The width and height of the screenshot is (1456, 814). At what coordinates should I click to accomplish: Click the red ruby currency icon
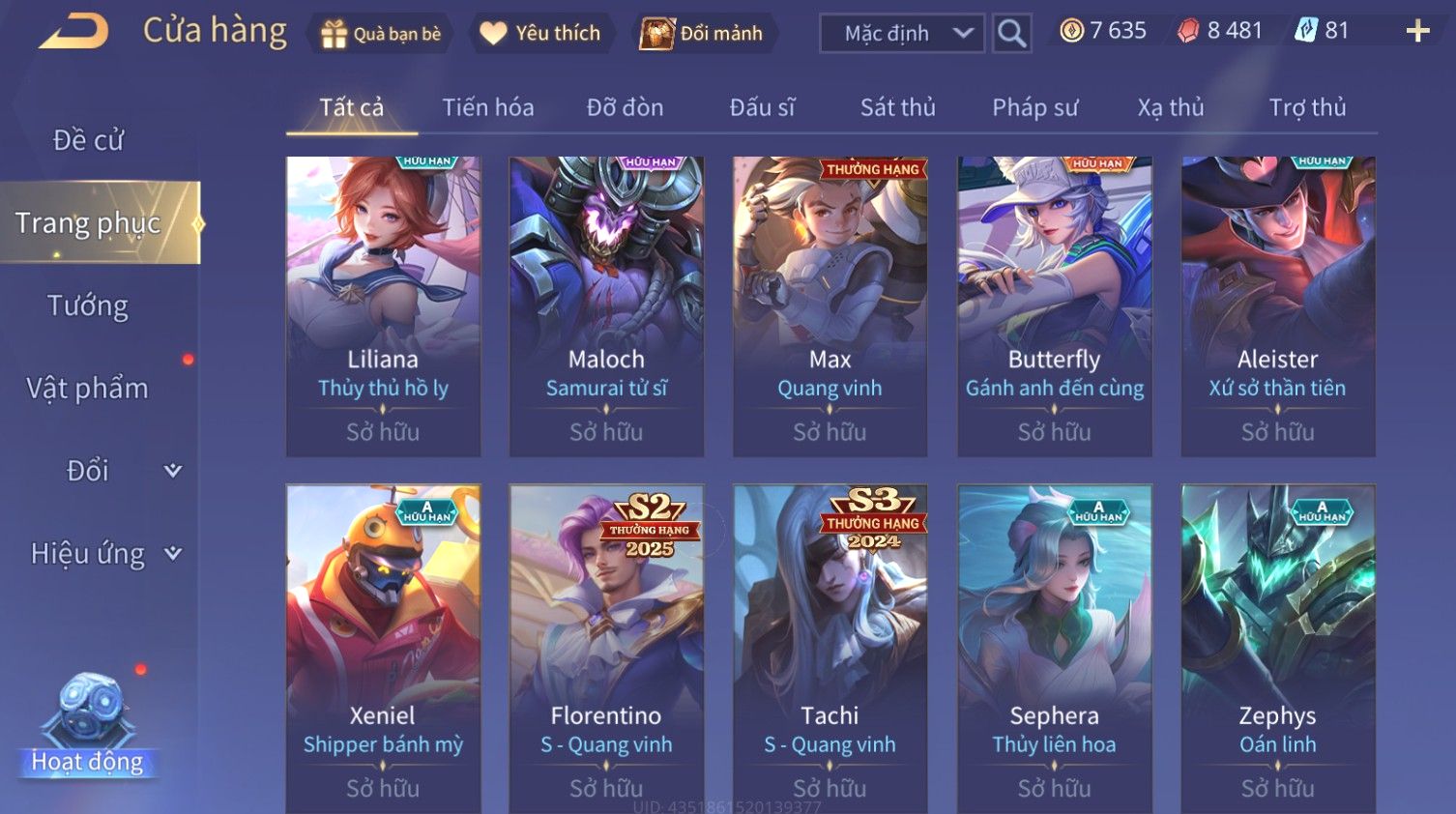[1188, 31]
